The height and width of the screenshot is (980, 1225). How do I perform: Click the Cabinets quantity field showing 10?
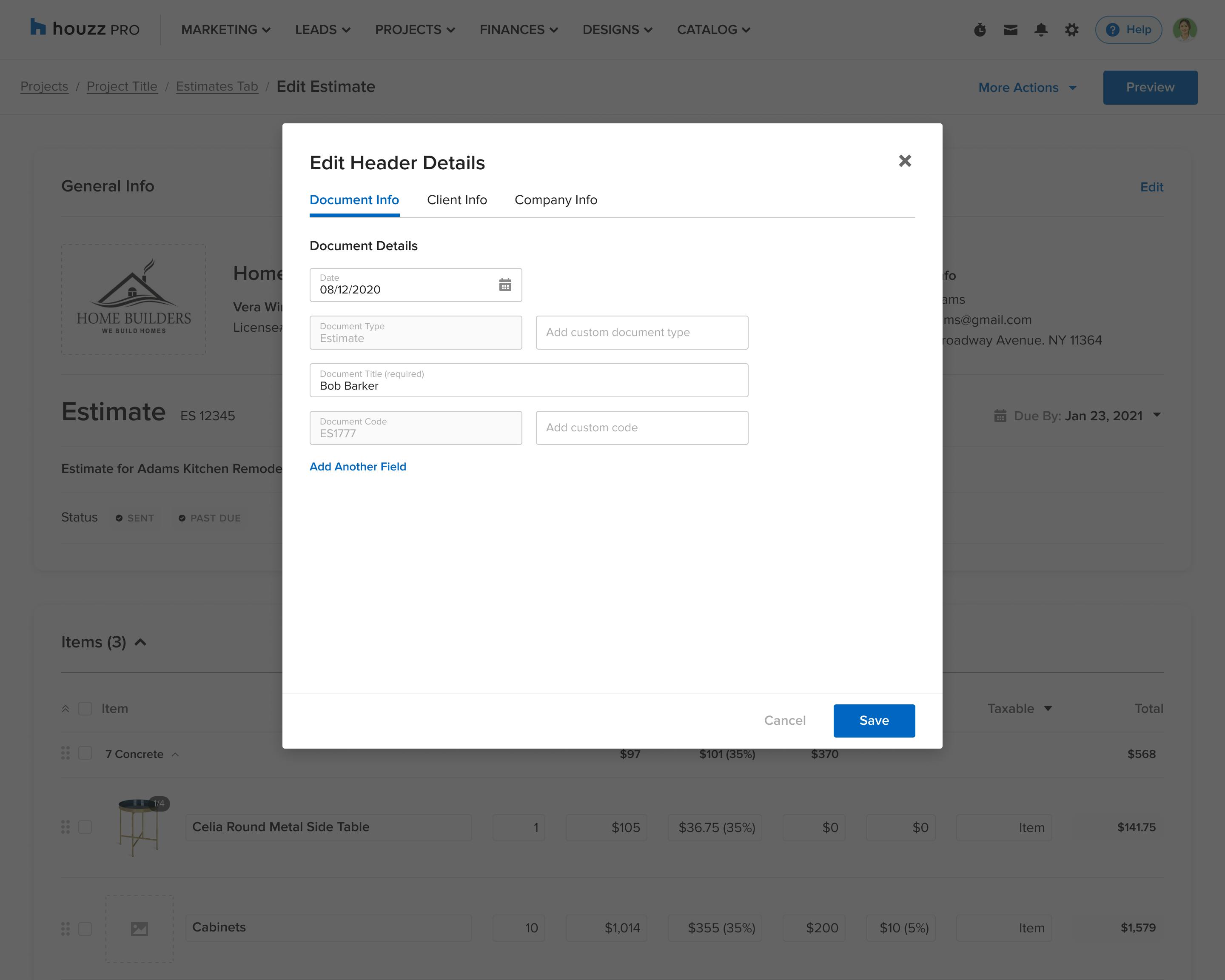[x=519, y=928]
